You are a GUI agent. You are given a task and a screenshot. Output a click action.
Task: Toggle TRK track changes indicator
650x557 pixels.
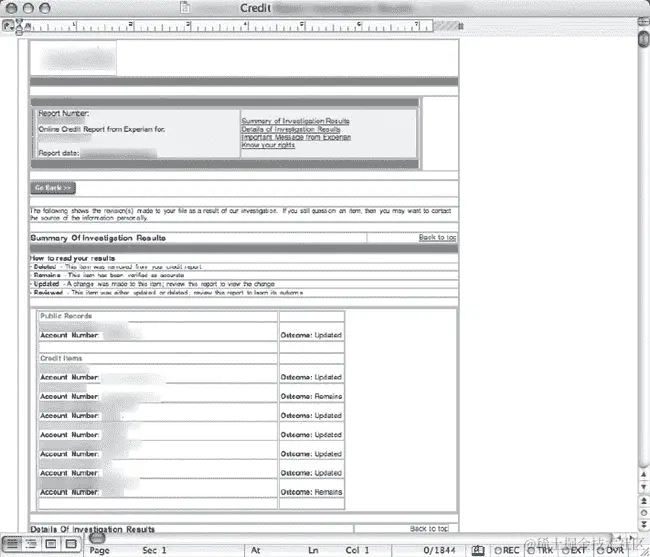tap(540, 550)
